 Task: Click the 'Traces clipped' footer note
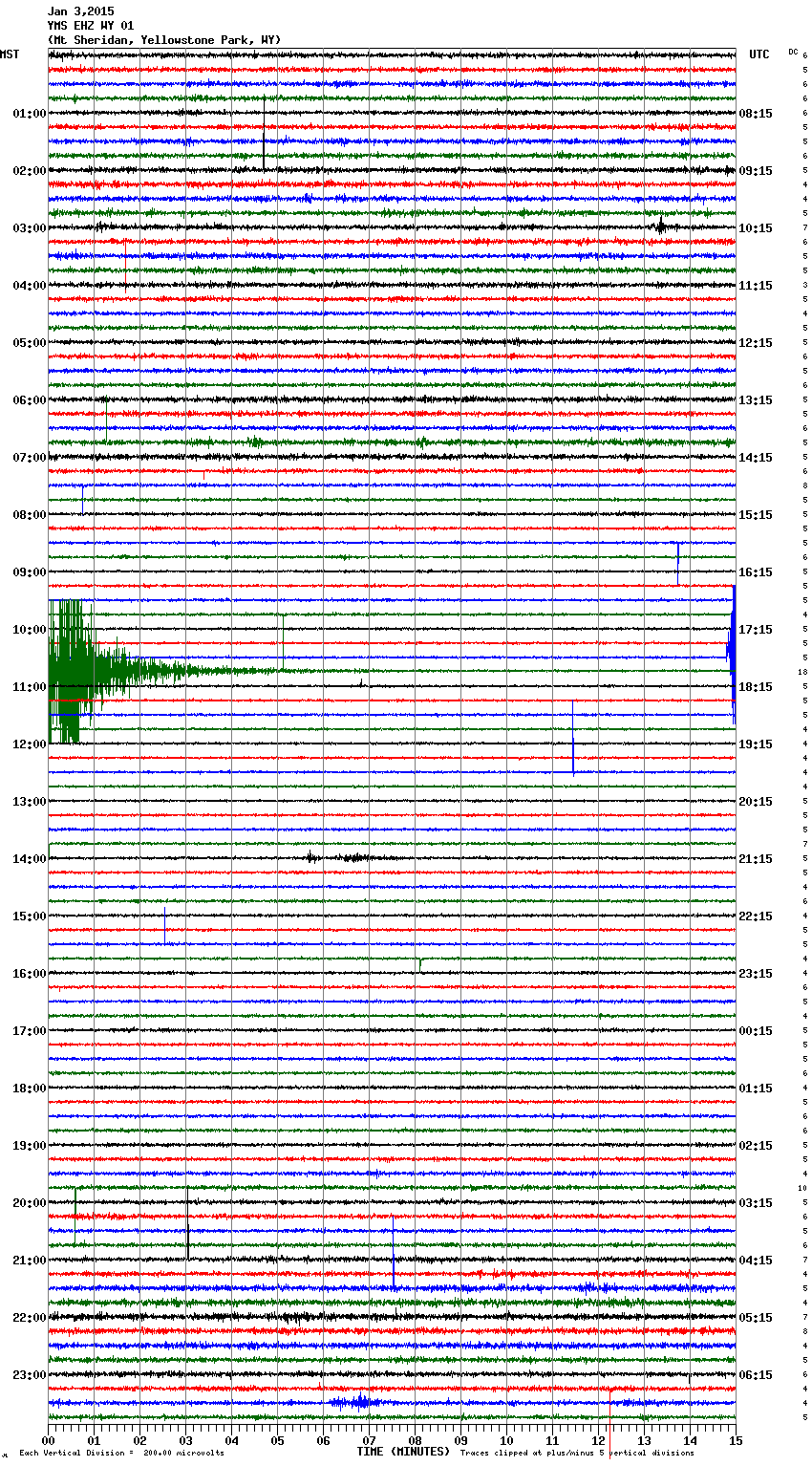pyautogui.click(x=577, y=1453)
